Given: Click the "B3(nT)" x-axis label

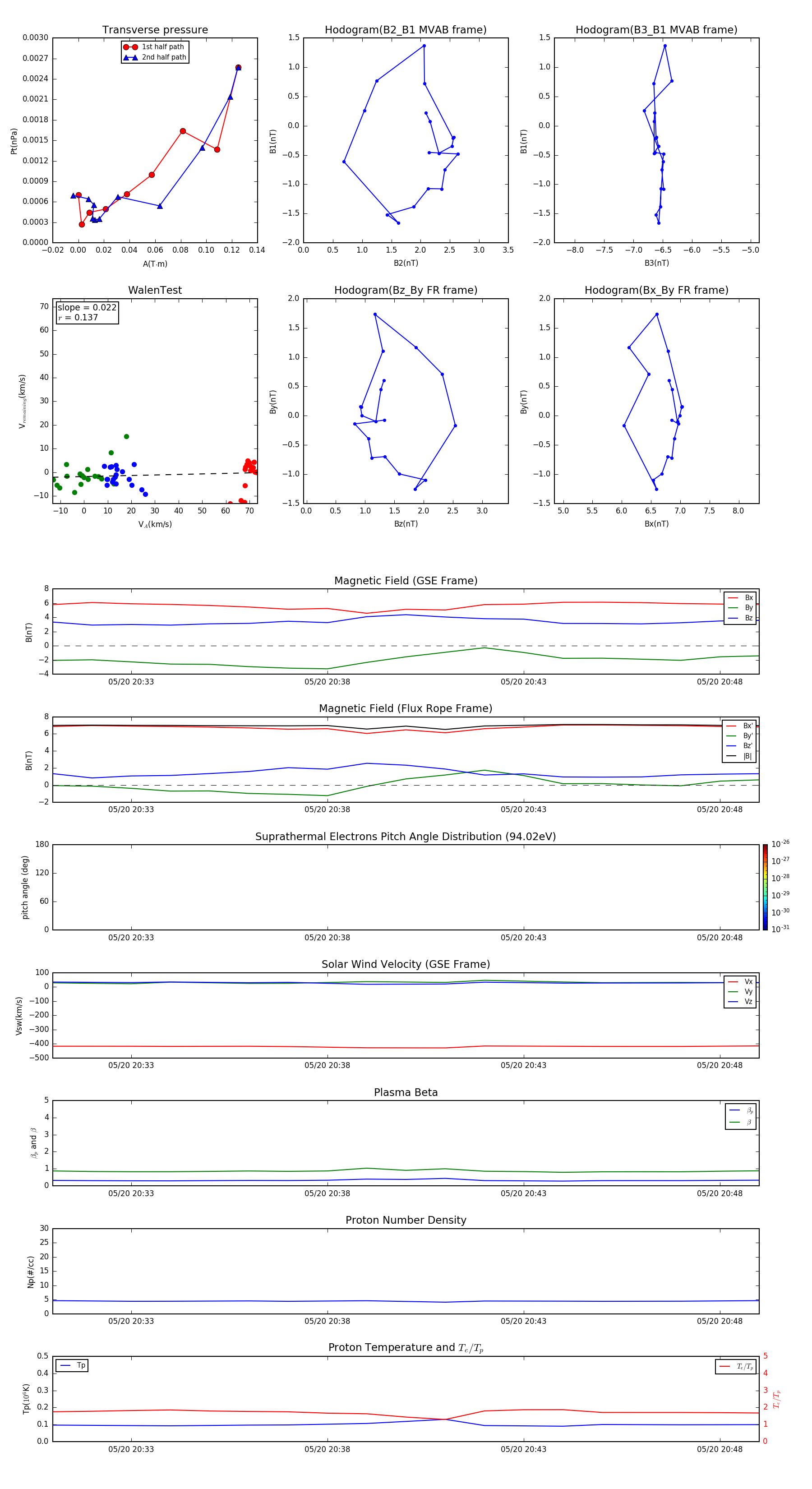Looking at the screenshot, I should [x=656, y=263].
